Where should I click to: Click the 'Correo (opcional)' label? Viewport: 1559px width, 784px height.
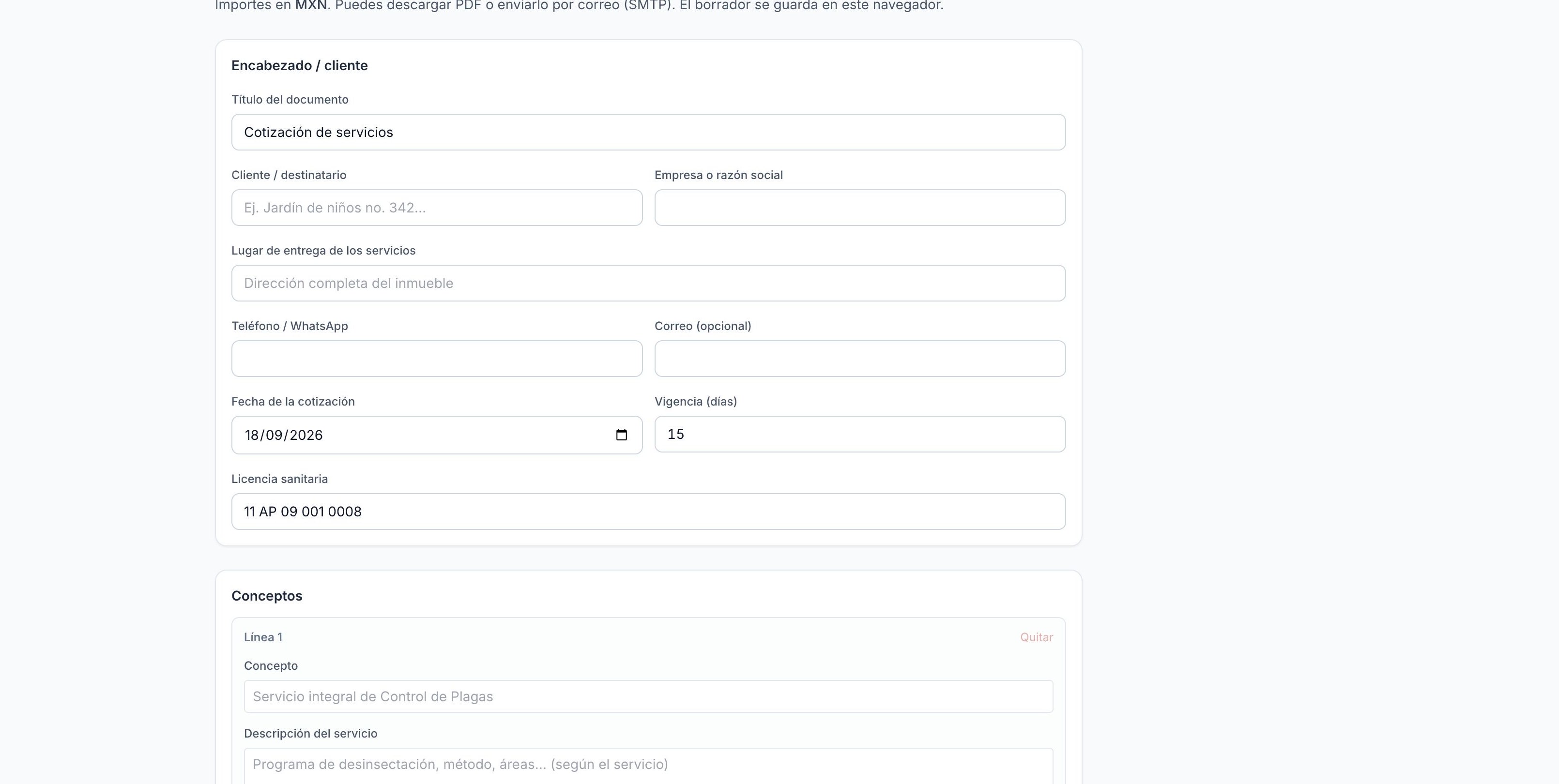tap(703, 326)
